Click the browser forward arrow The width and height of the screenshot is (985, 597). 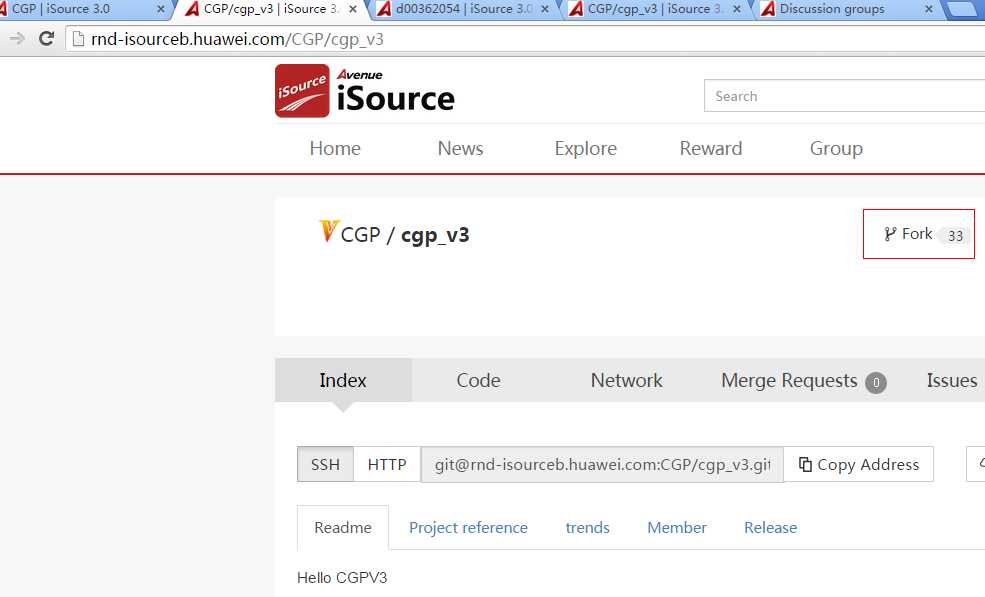17,38
